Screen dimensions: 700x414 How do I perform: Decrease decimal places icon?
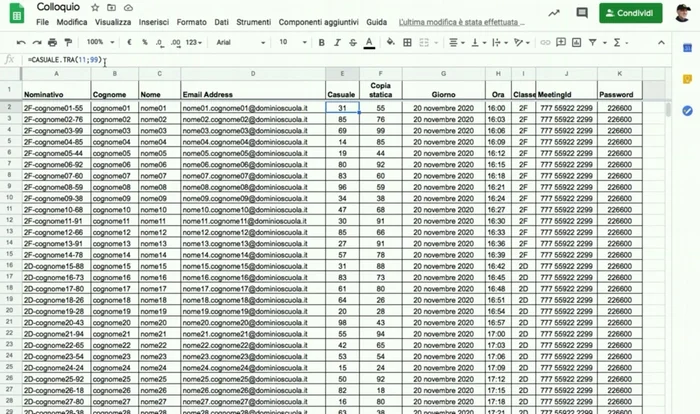pos(159,42)
